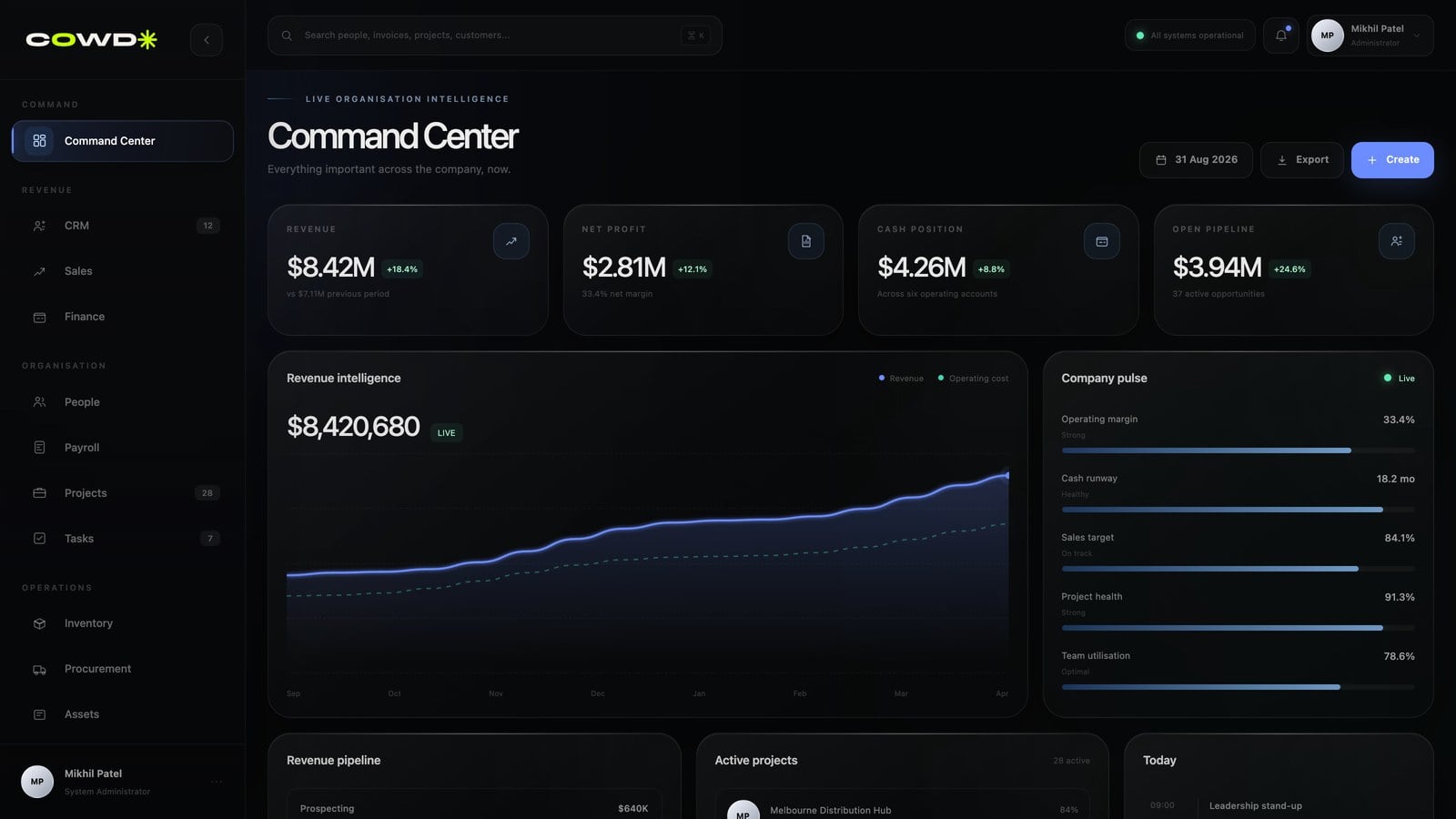Image resolution: width=1456 pixels, height=819 pixels.
Task: Click the Tasks badge showing 7
Action: 210,539
